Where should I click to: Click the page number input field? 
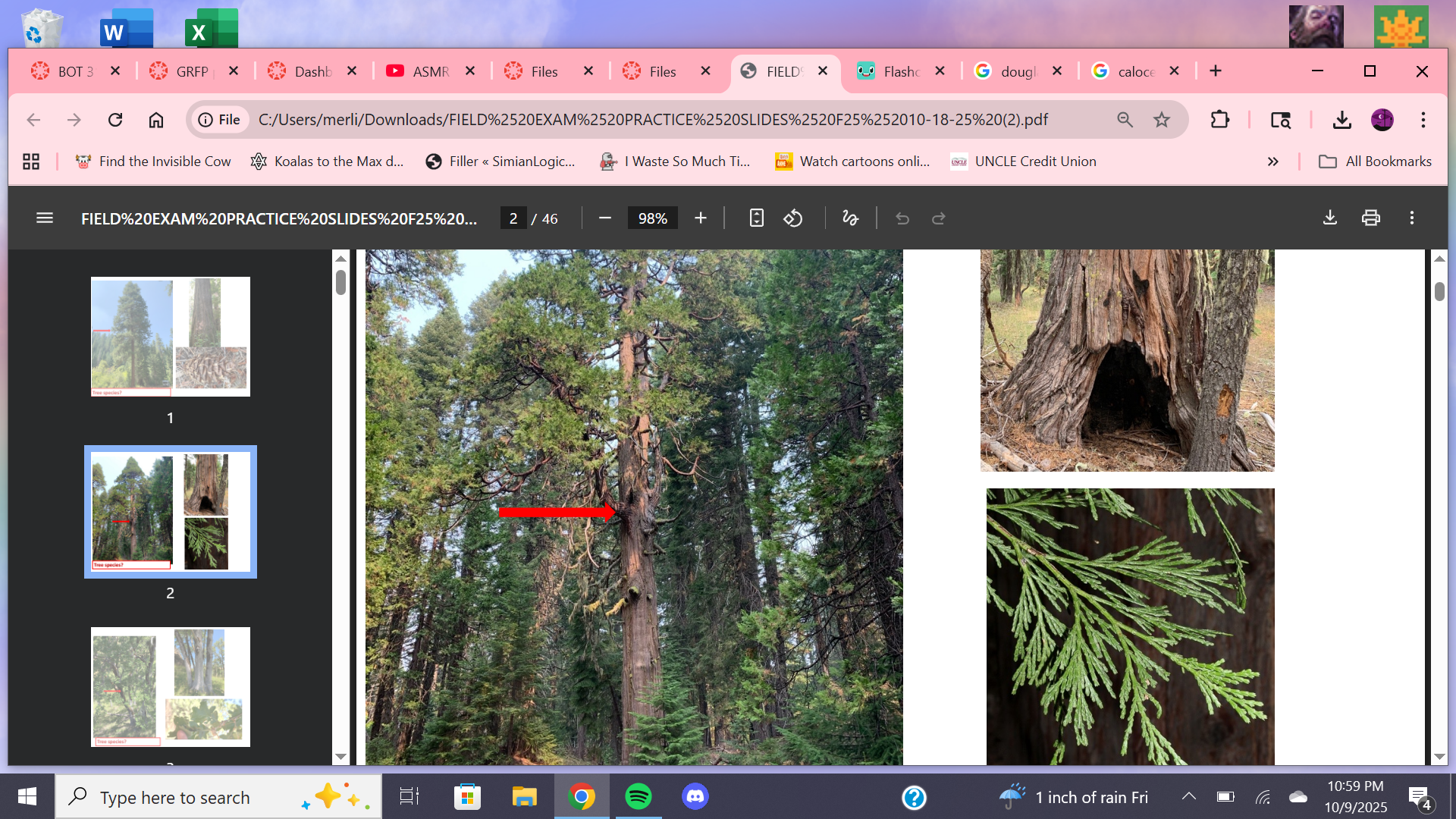coord(513,218)
